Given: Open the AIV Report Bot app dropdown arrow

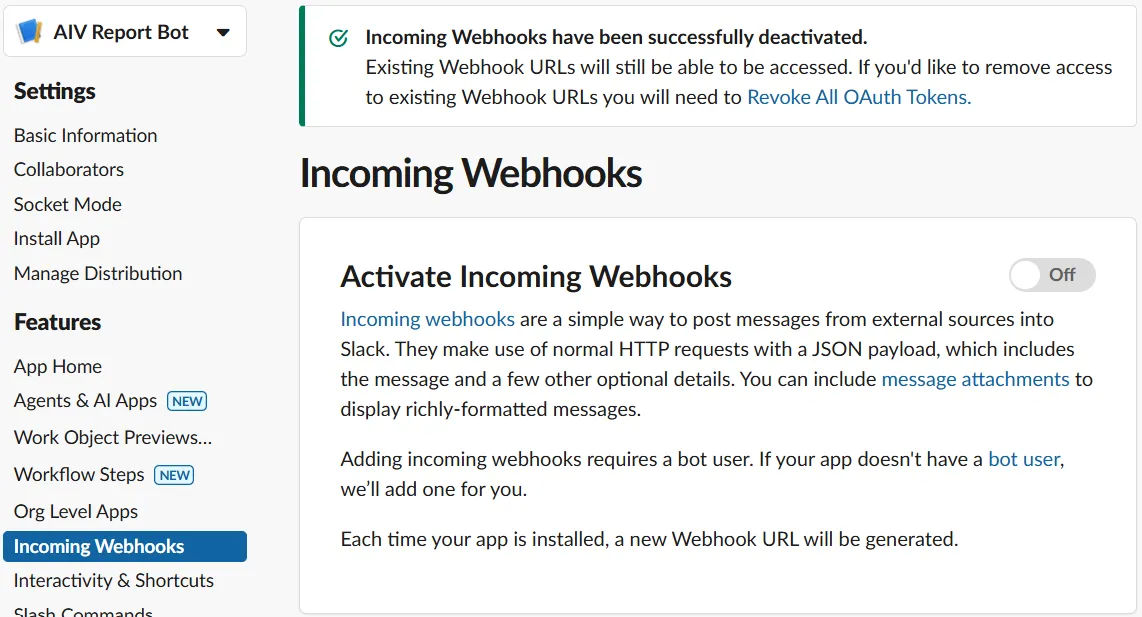Looking at the screenshot, I should [224, 32].
